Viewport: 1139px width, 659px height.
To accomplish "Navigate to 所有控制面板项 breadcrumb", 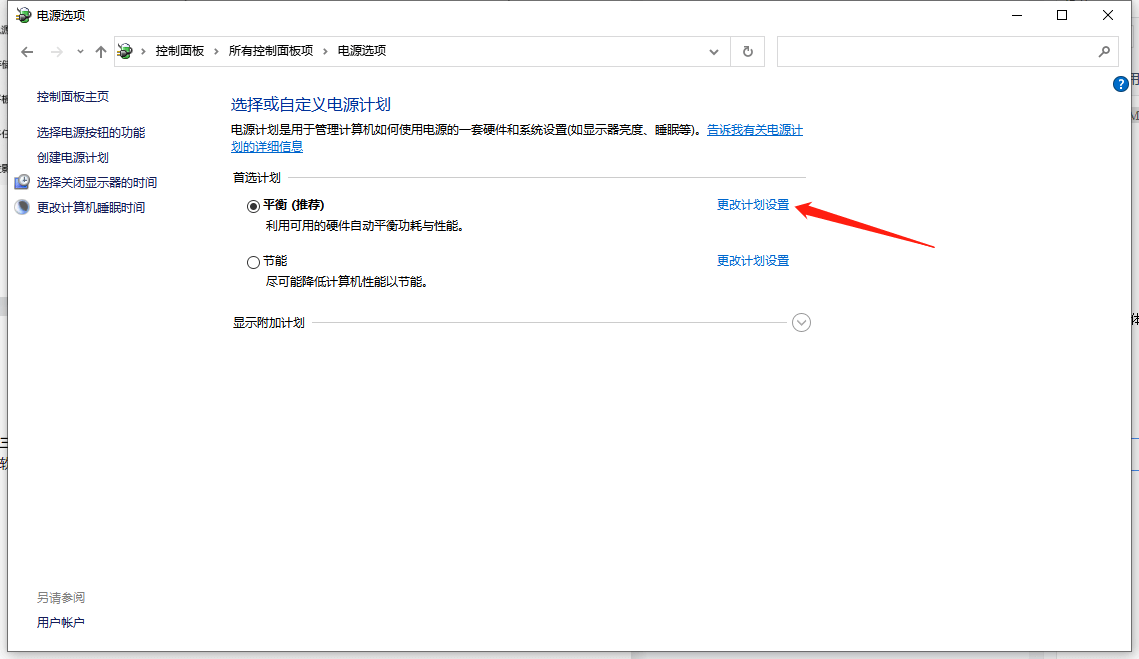I will (270, 51).
